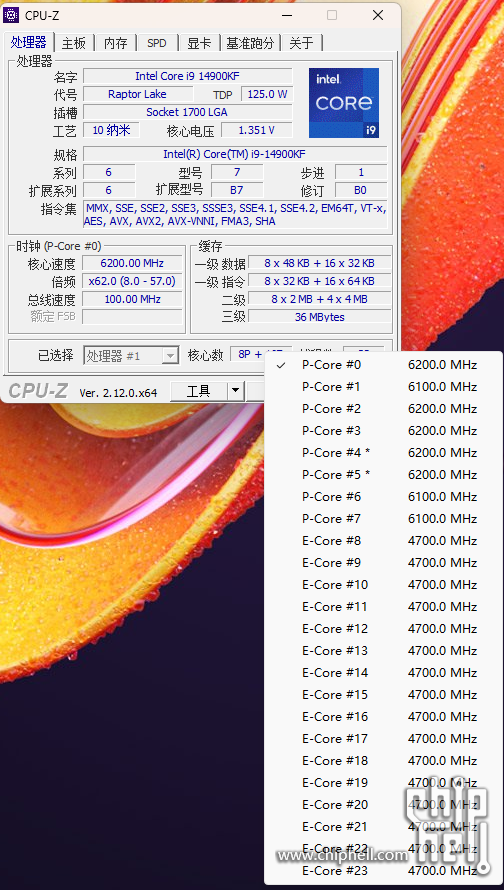Viewport: 504px width, 890px height.
Task: Click the bus speed value 100.00 MHz
Action: (132, 300)
